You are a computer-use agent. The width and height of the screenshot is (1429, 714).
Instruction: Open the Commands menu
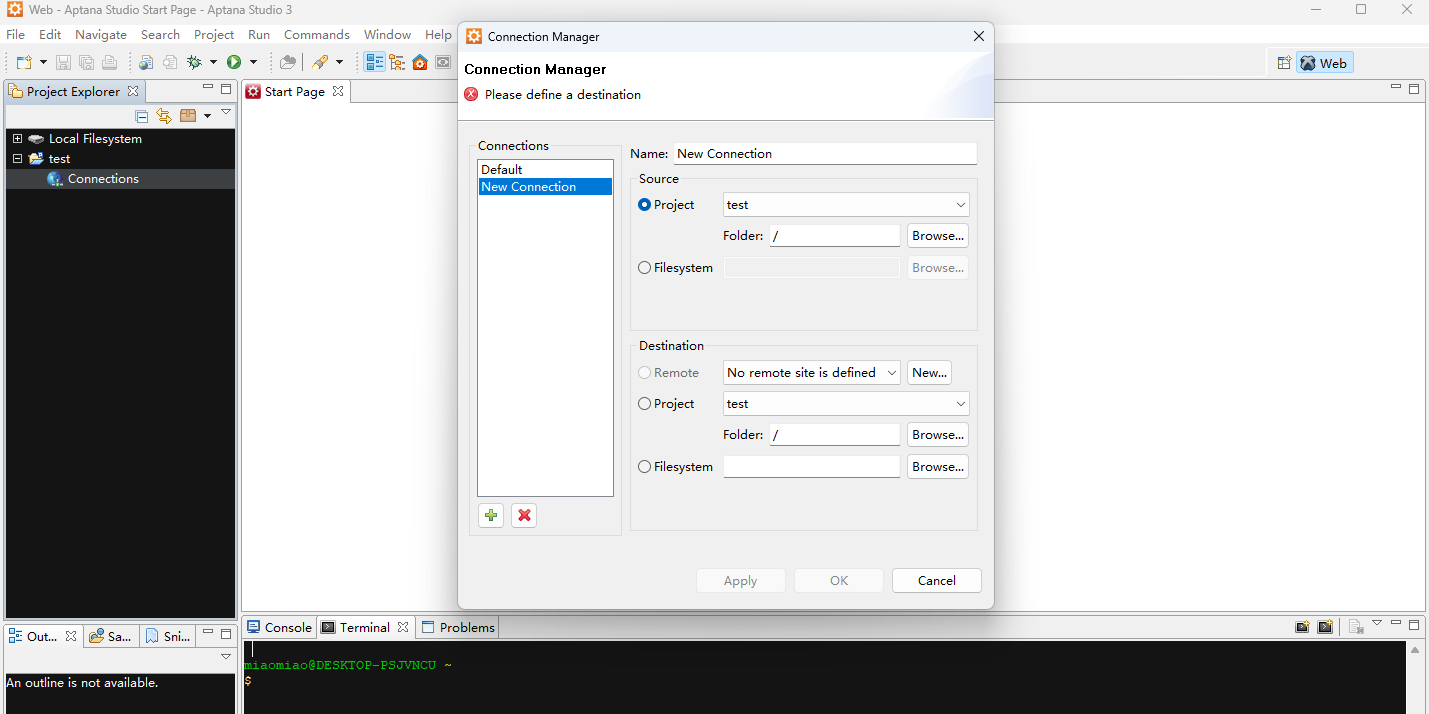316,35
